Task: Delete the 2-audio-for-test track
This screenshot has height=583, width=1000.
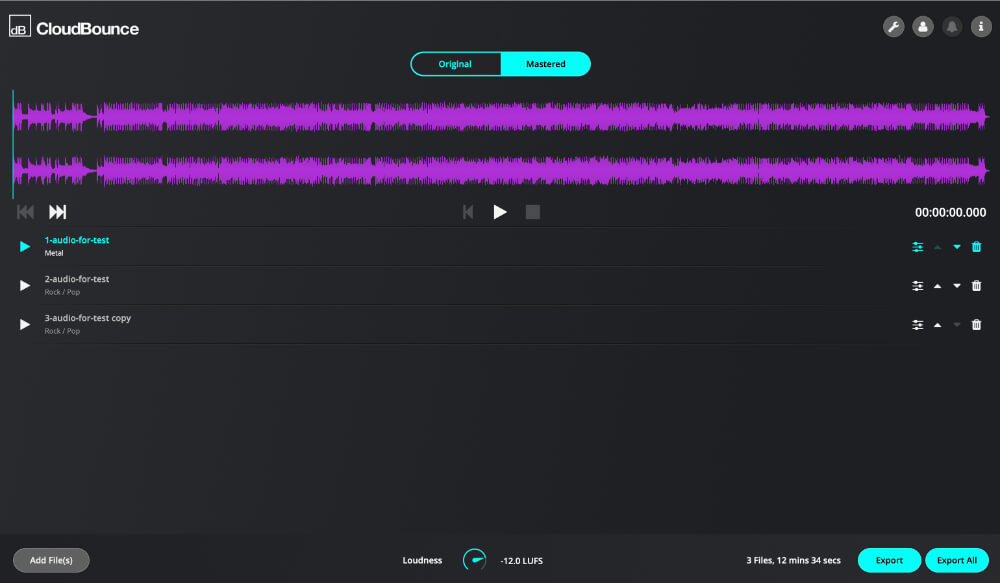Action: pos(976,286)
